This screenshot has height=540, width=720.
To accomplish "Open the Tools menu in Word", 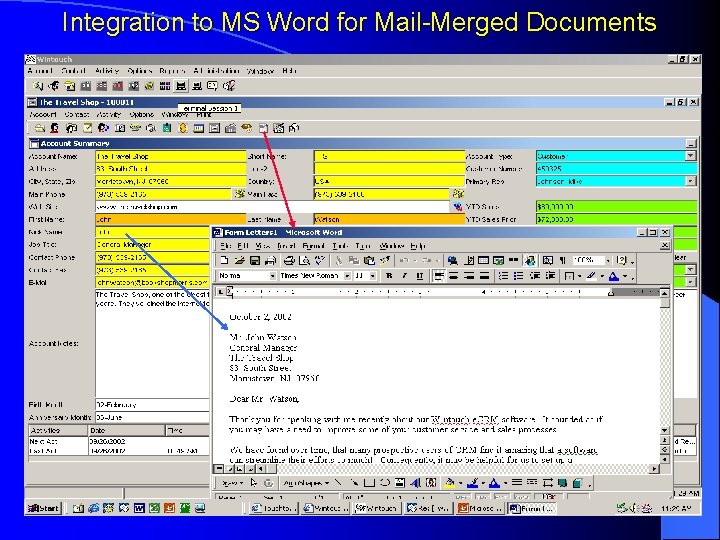I will pyautogui.click(x=340, y=246).
